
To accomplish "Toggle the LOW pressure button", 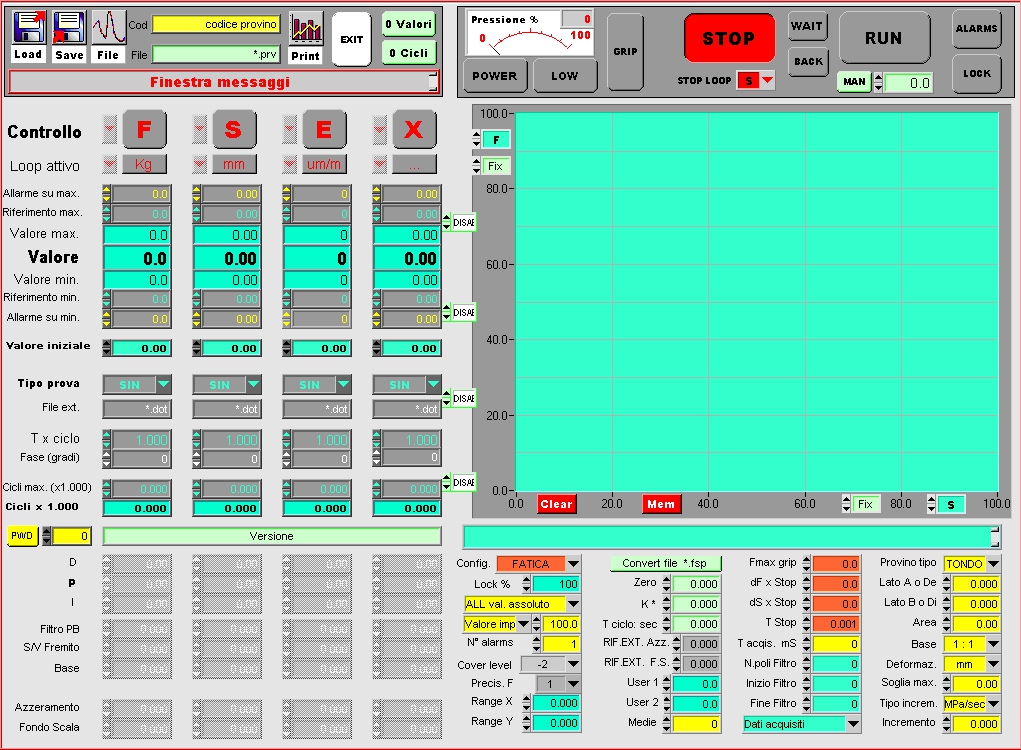I will [565, 76].
